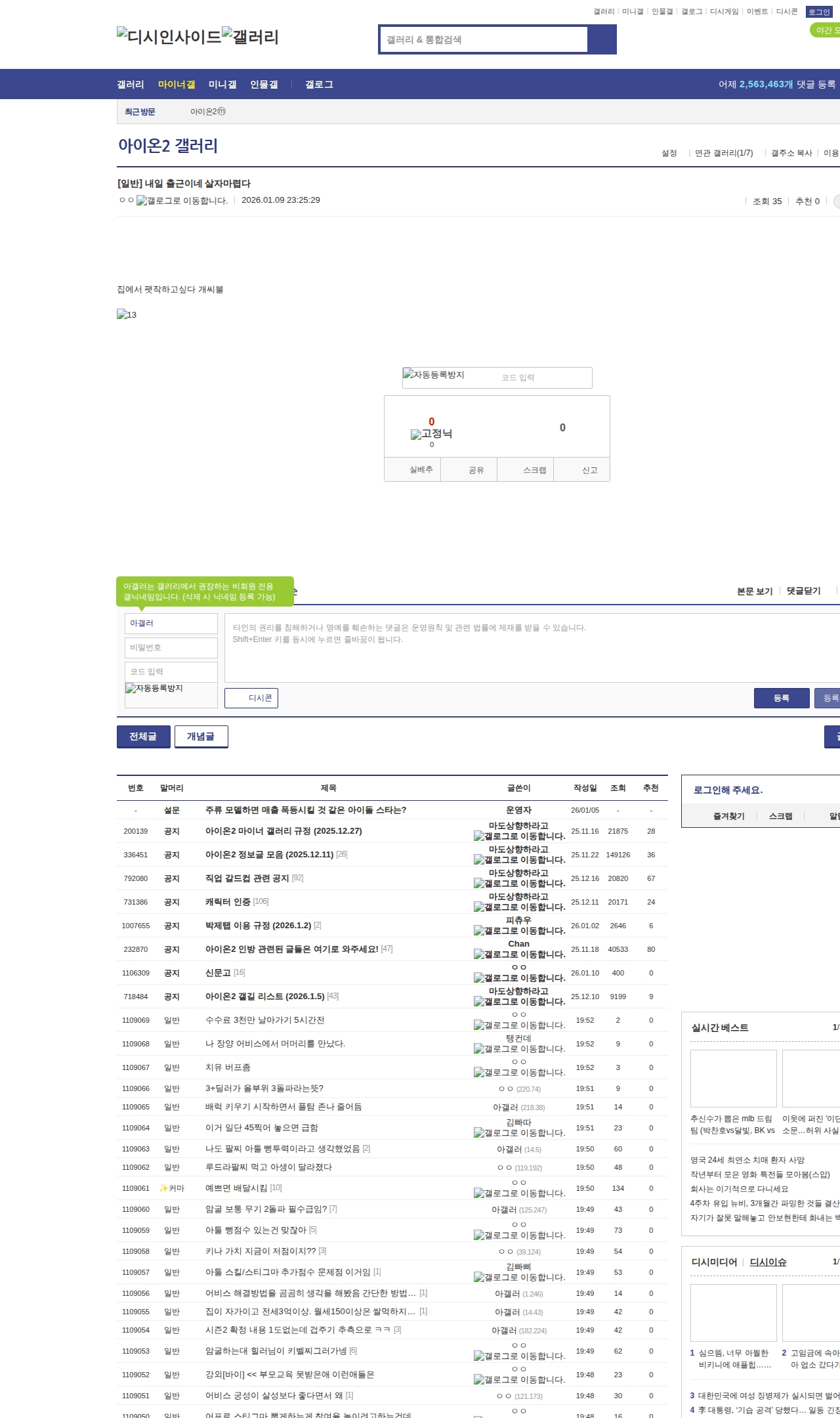Open 김빠따's 갤로그 icon in 45찍어 놓으면 row
Viewport: 840px width, 1418px height.
[x=519, y=1133]
